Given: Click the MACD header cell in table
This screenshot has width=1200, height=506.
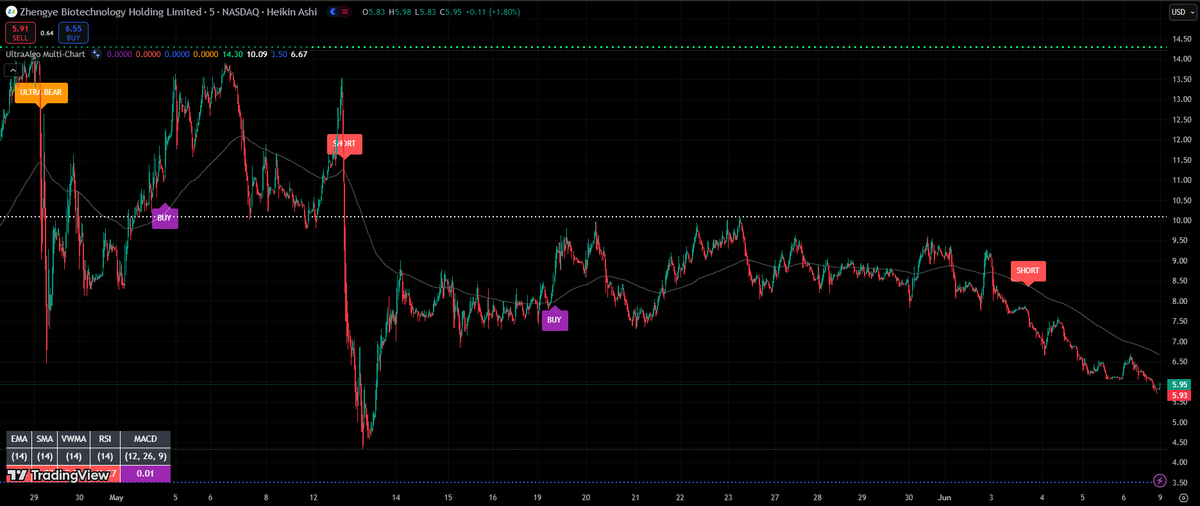Looking at the screenshot, I should (145, 439).
